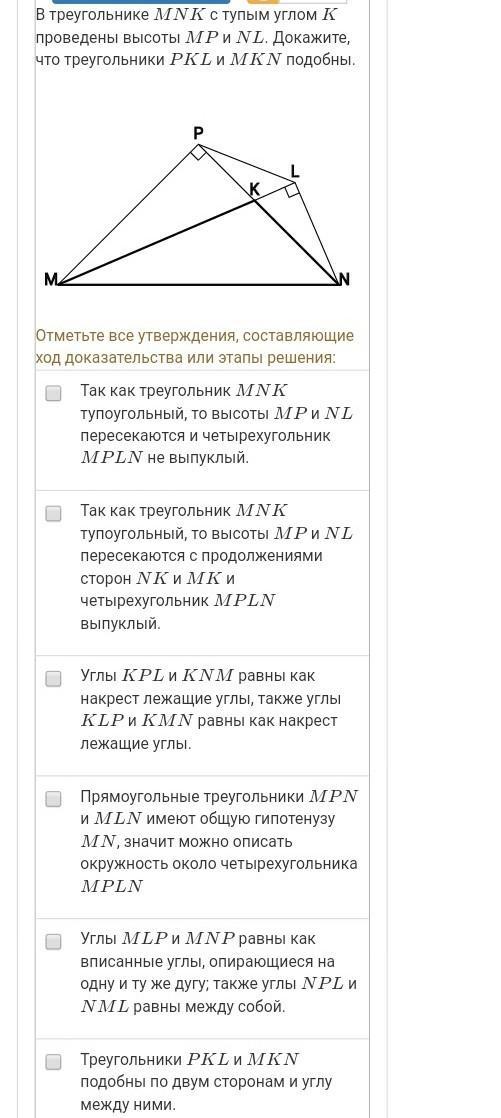Click vertex label N in the diagram

[345, 280]
